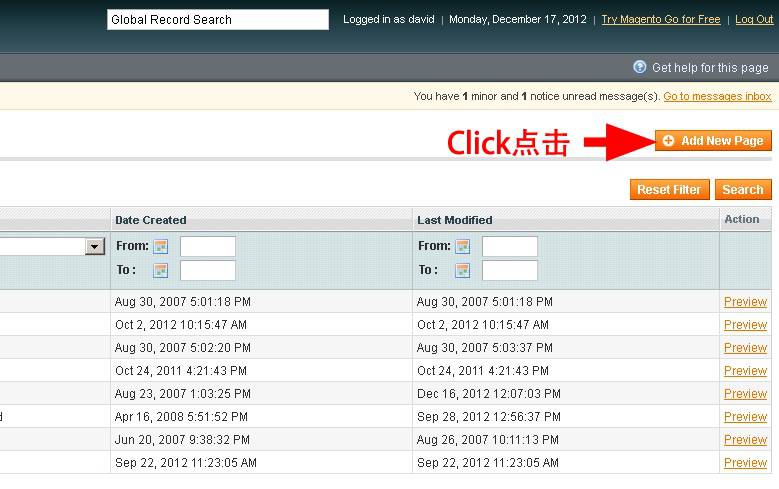Focus the Global Record Search field
Screen dimensions: 779x489
(x=217, y=20)
